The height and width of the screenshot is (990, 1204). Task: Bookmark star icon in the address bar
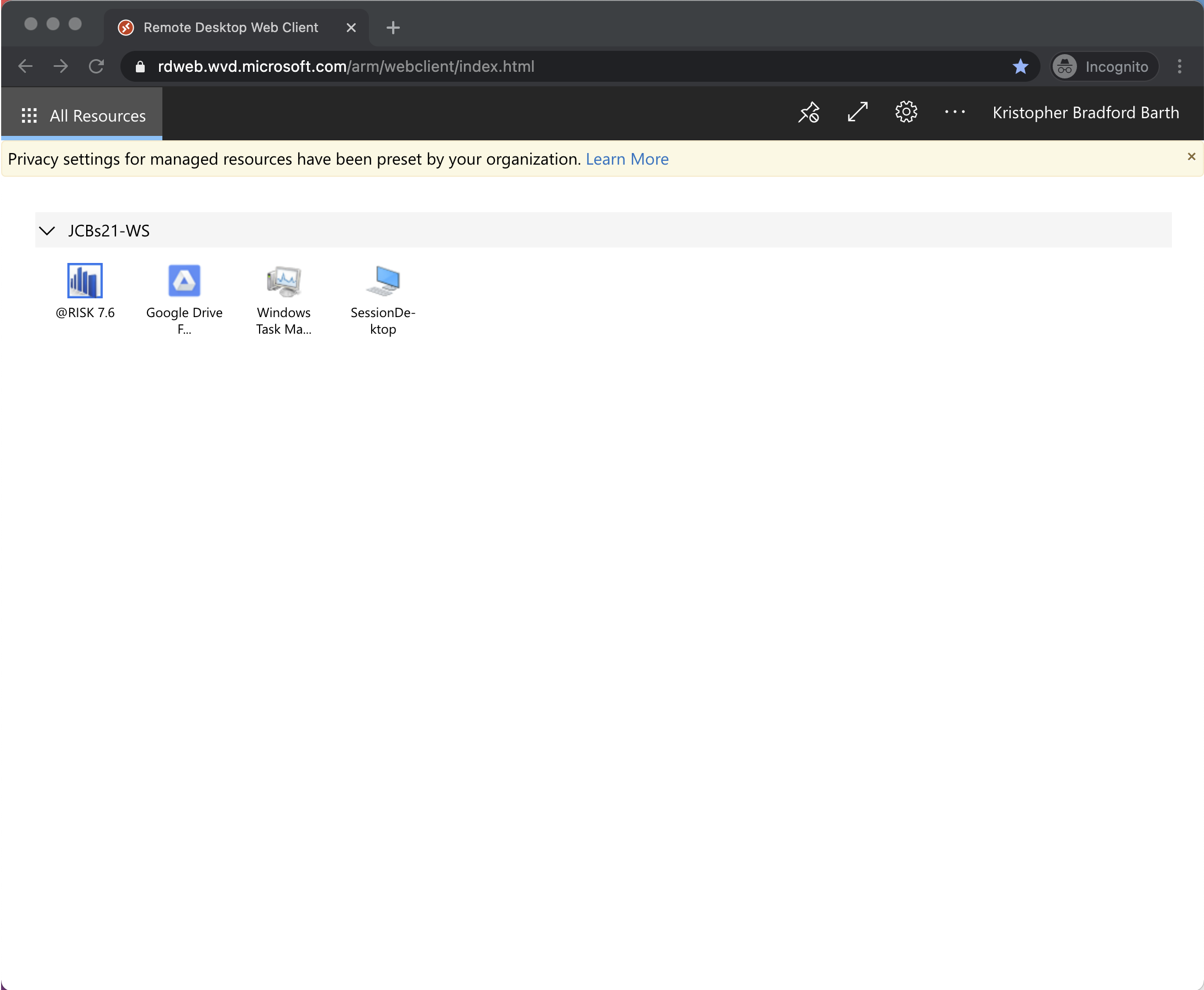pos(1021,67)
